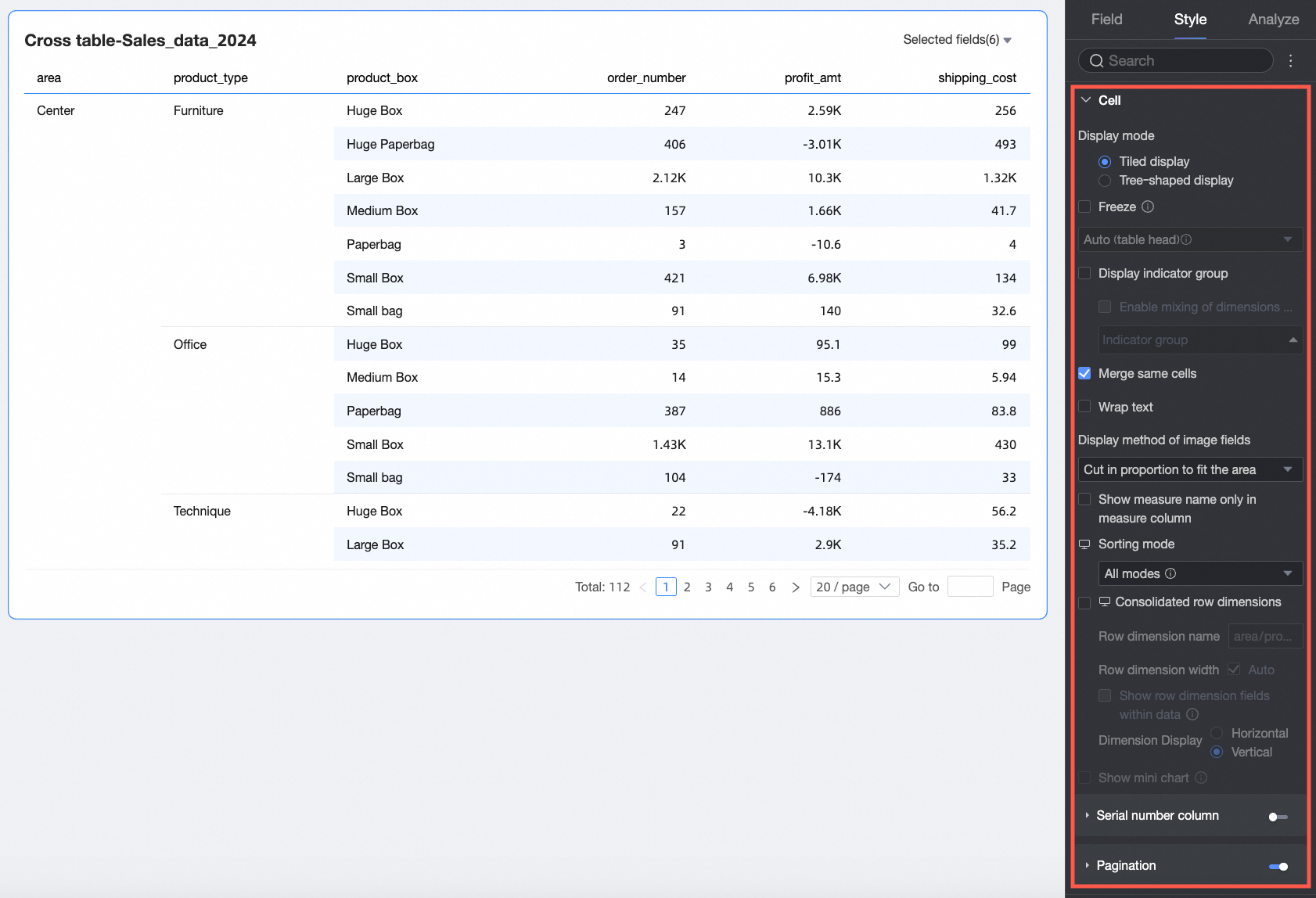Go to page 4

[x=729, y=587]
